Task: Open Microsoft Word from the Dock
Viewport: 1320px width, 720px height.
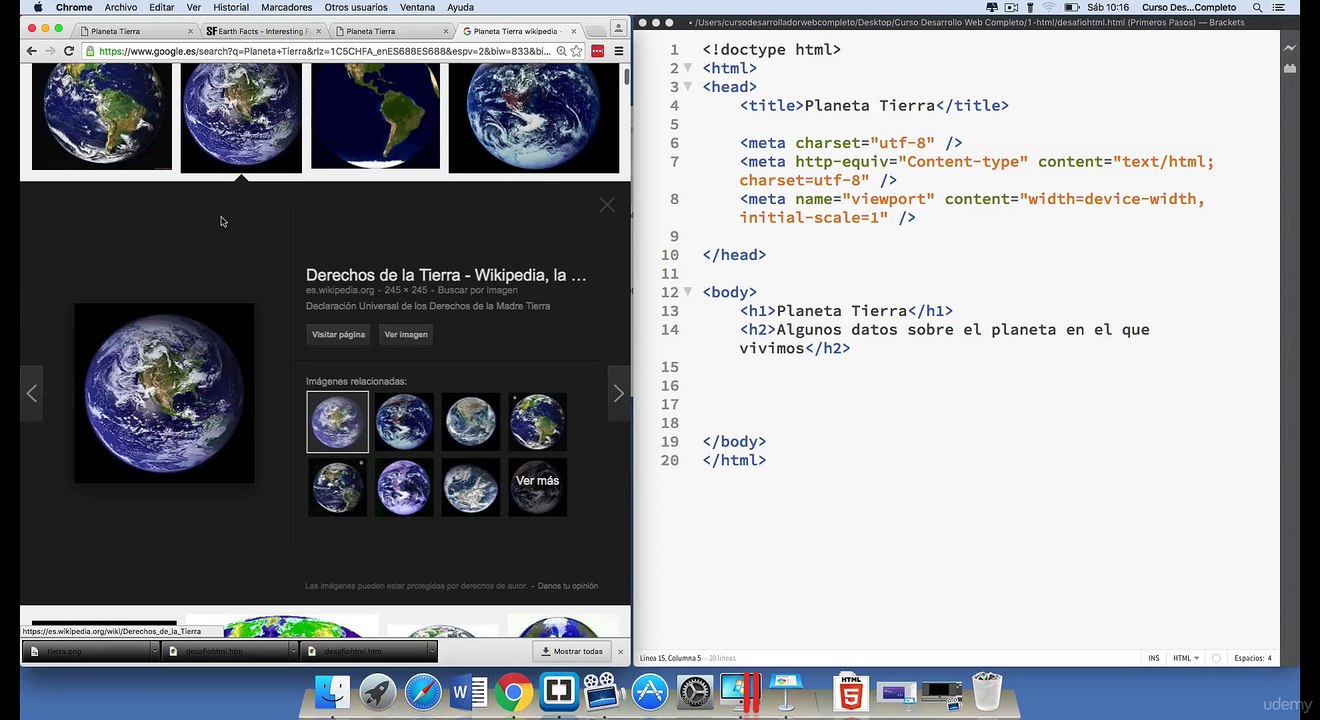Action: pos(468,691)
